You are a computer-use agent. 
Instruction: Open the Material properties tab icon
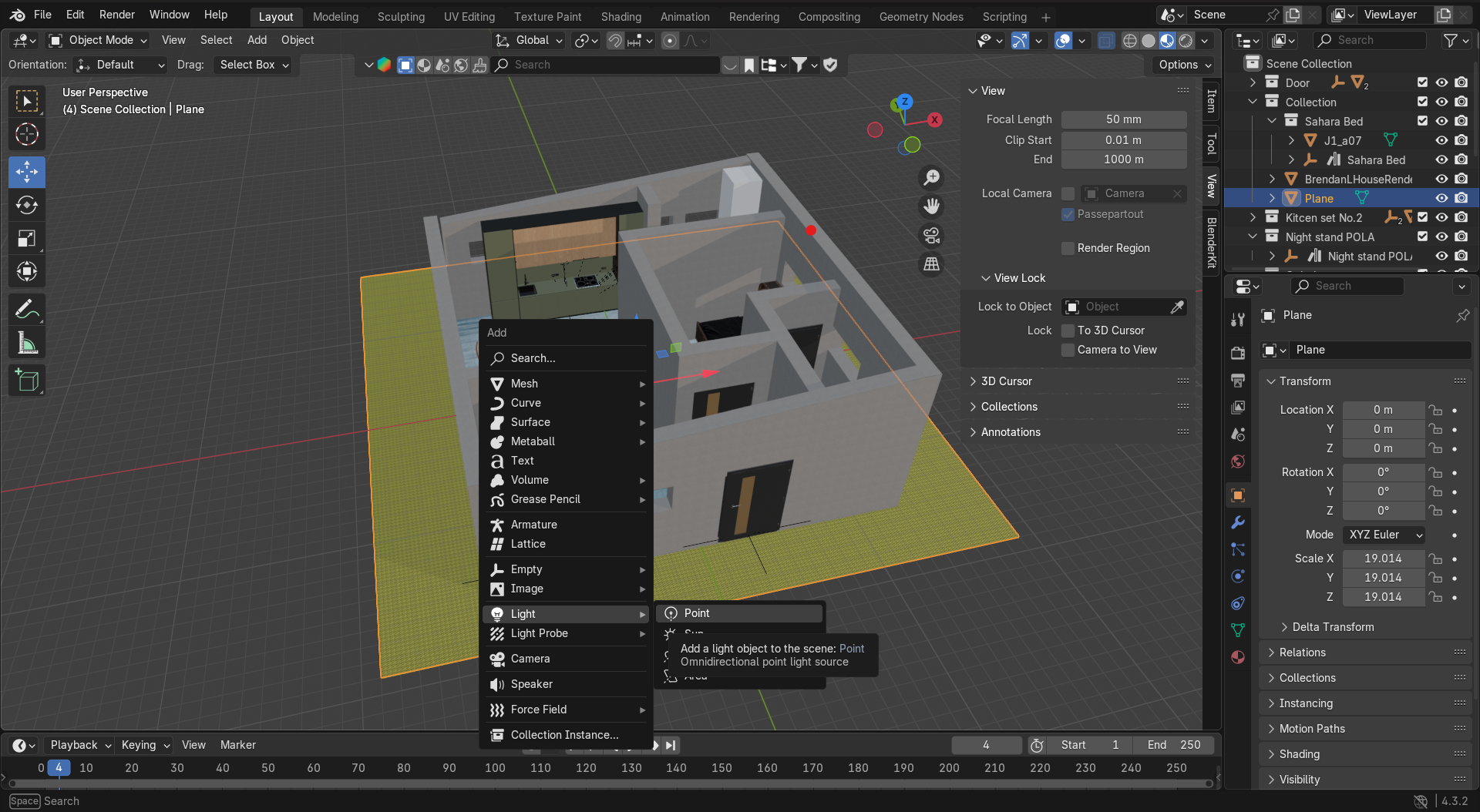click(1238, 657)
